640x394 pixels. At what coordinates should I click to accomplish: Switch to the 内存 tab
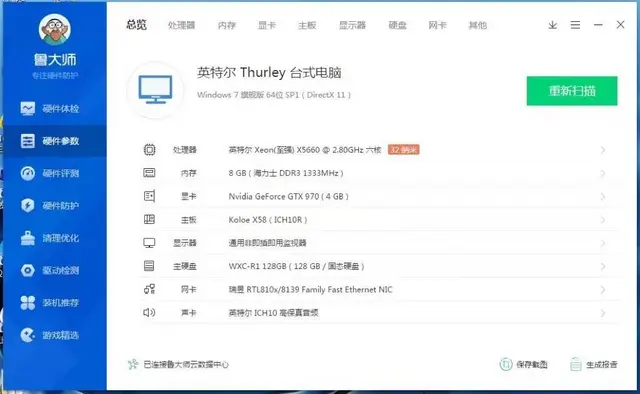click(227, 25)
